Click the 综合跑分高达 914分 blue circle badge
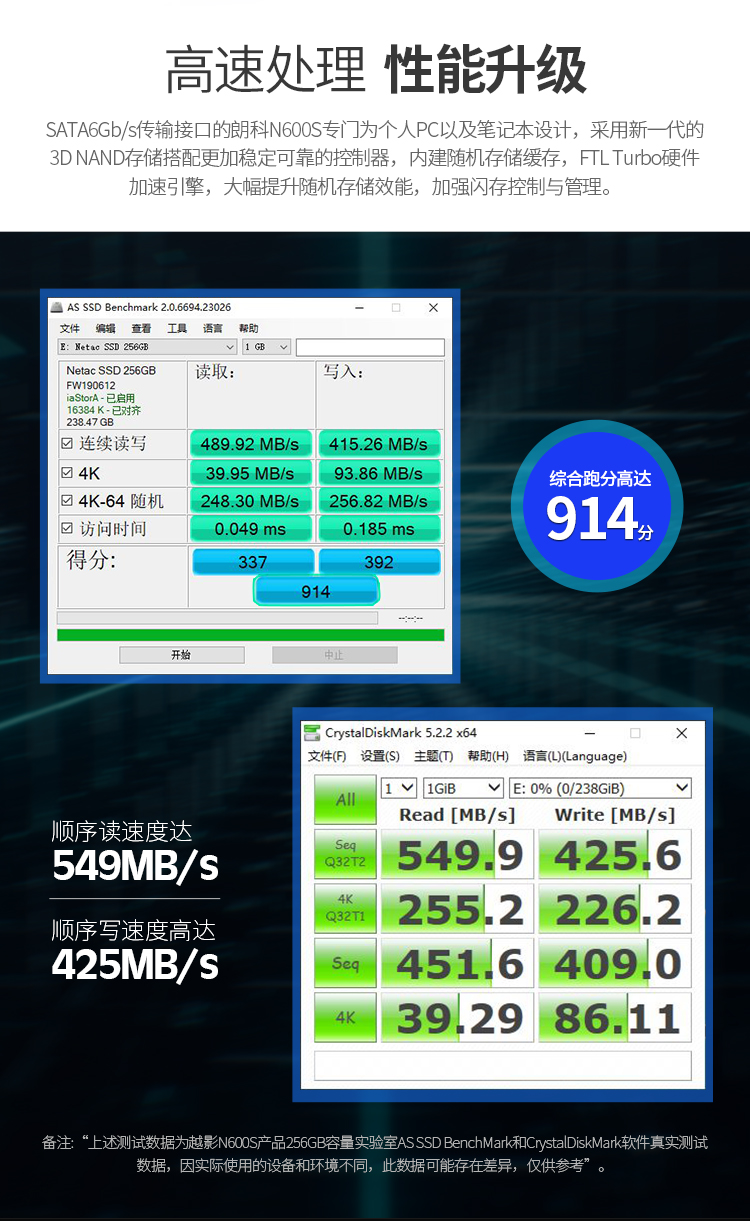This screenshot has width=750, height=1221. [597, 506]
